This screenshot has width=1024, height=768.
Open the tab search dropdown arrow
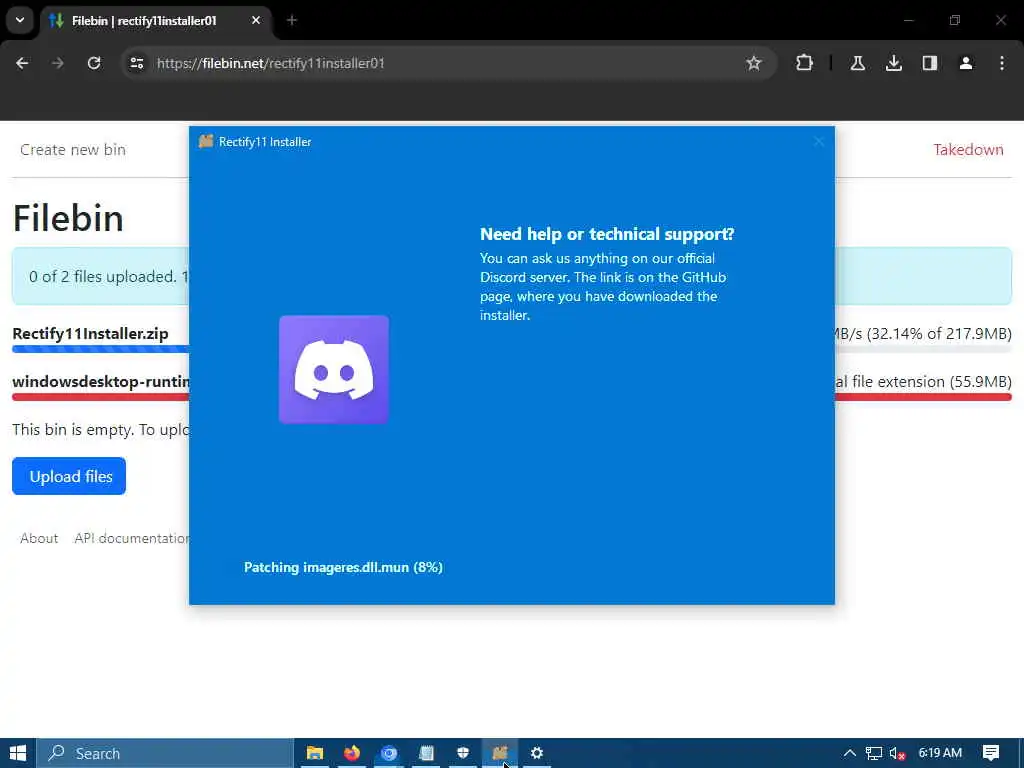[x=20, y=20]
